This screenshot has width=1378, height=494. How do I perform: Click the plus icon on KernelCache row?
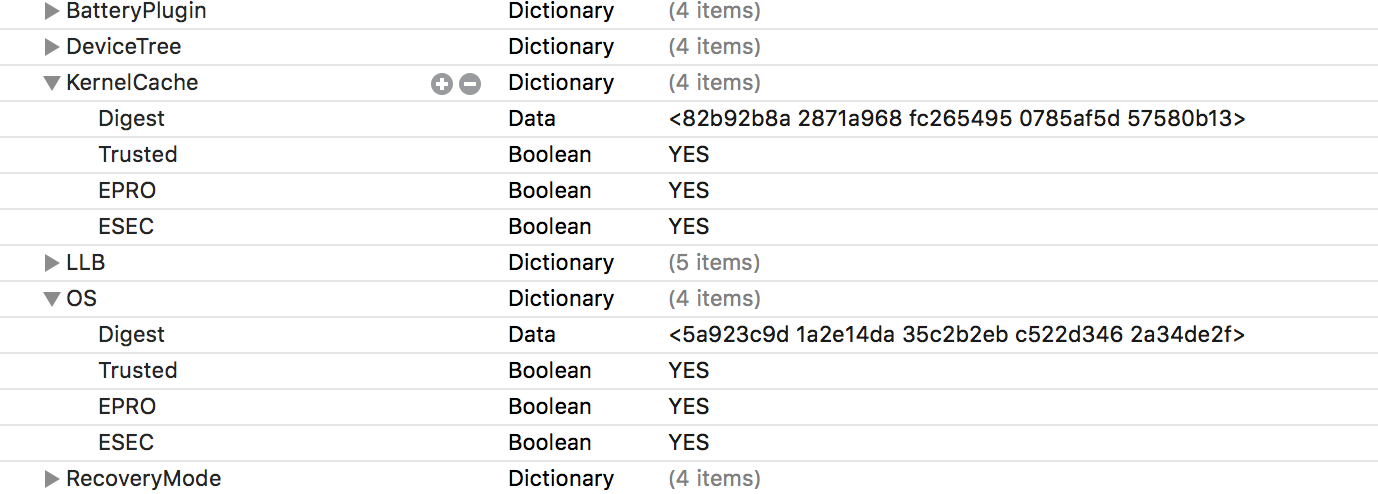[x=442, y=84]
